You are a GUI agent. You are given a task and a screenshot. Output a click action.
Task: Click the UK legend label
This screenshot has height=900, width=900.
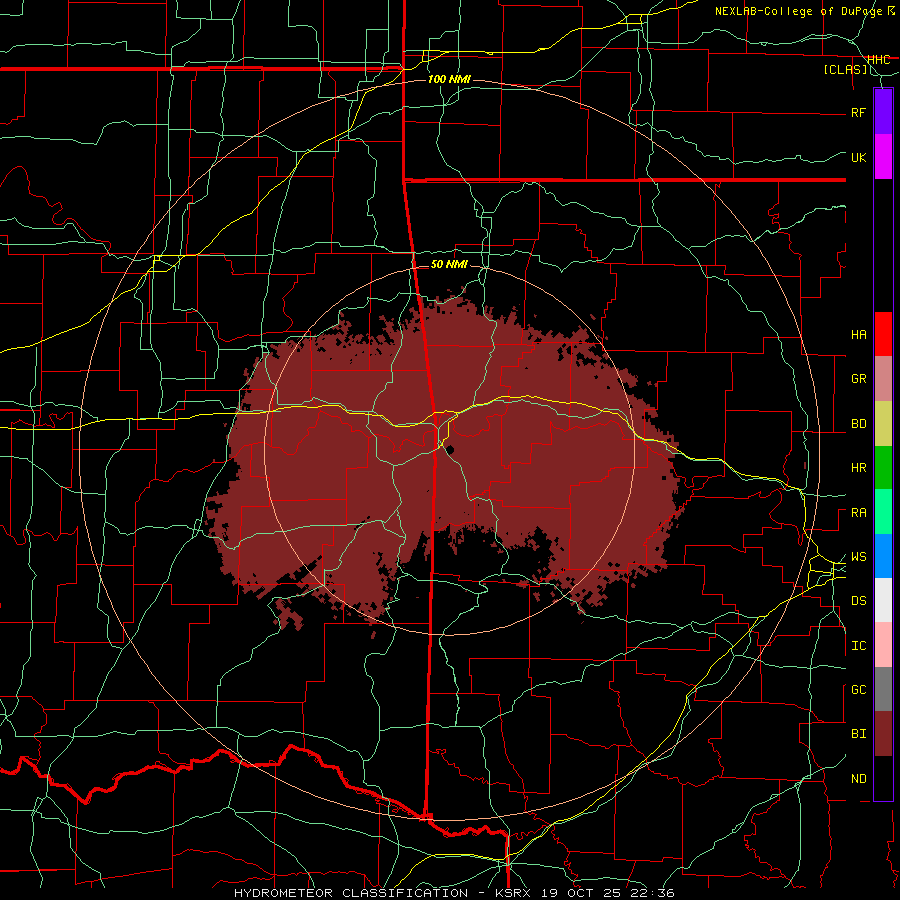(x=858, y=157)
